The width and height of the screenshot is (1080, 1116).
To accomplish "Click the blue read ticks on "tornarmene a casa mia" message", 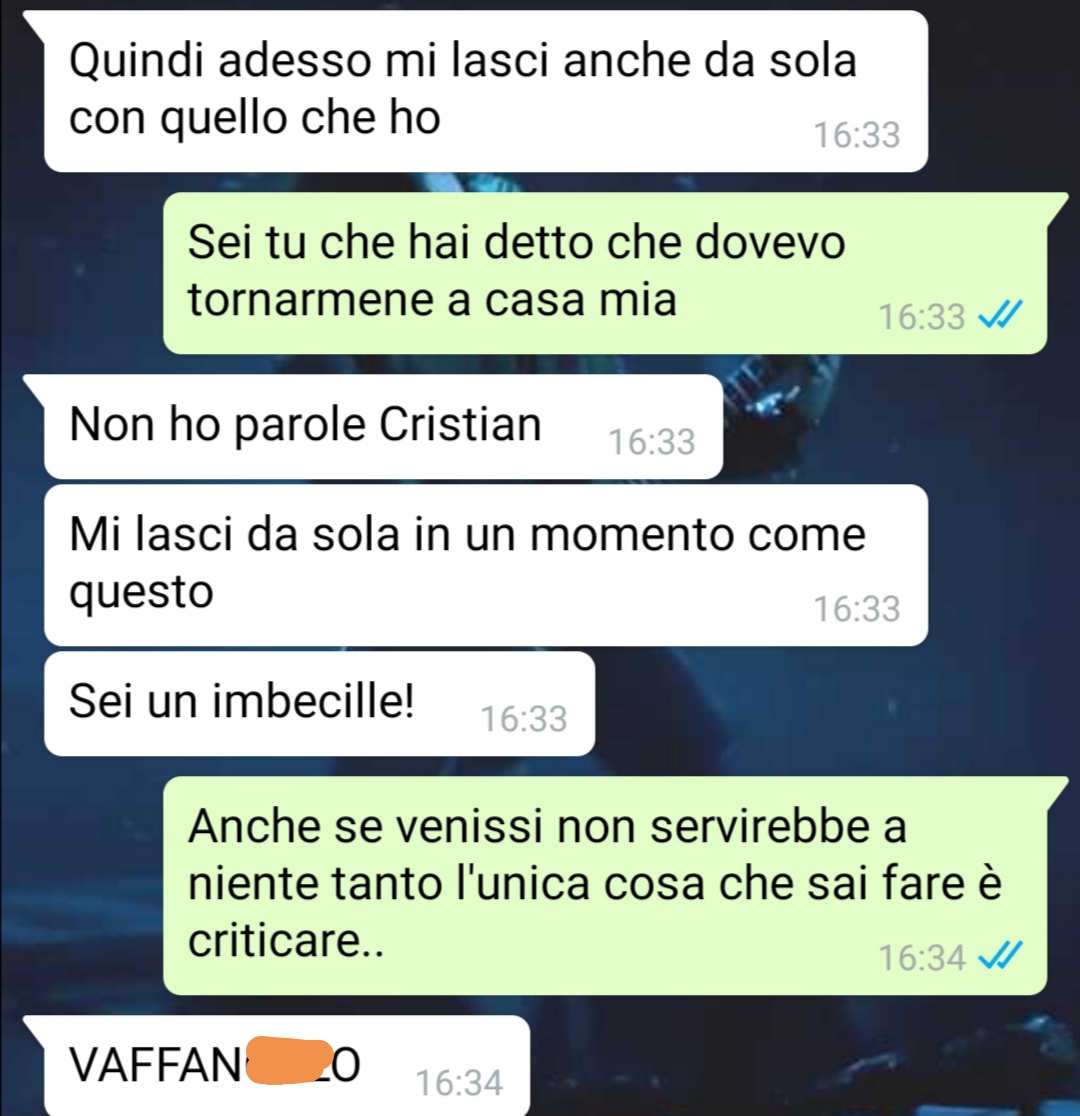I will click(1000, 314).
